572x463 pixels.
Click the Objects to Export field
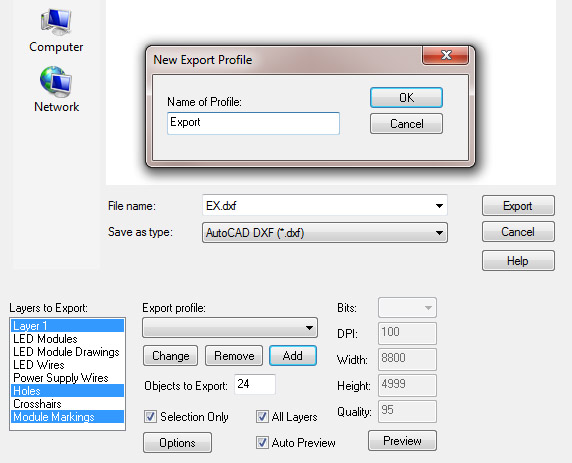coord(255,384)
